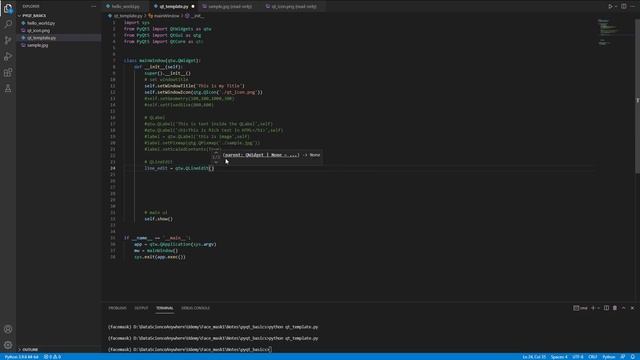This screenshot has height=360, width=640.
Task: Open the Source Control view
Action: pos(8,40)
